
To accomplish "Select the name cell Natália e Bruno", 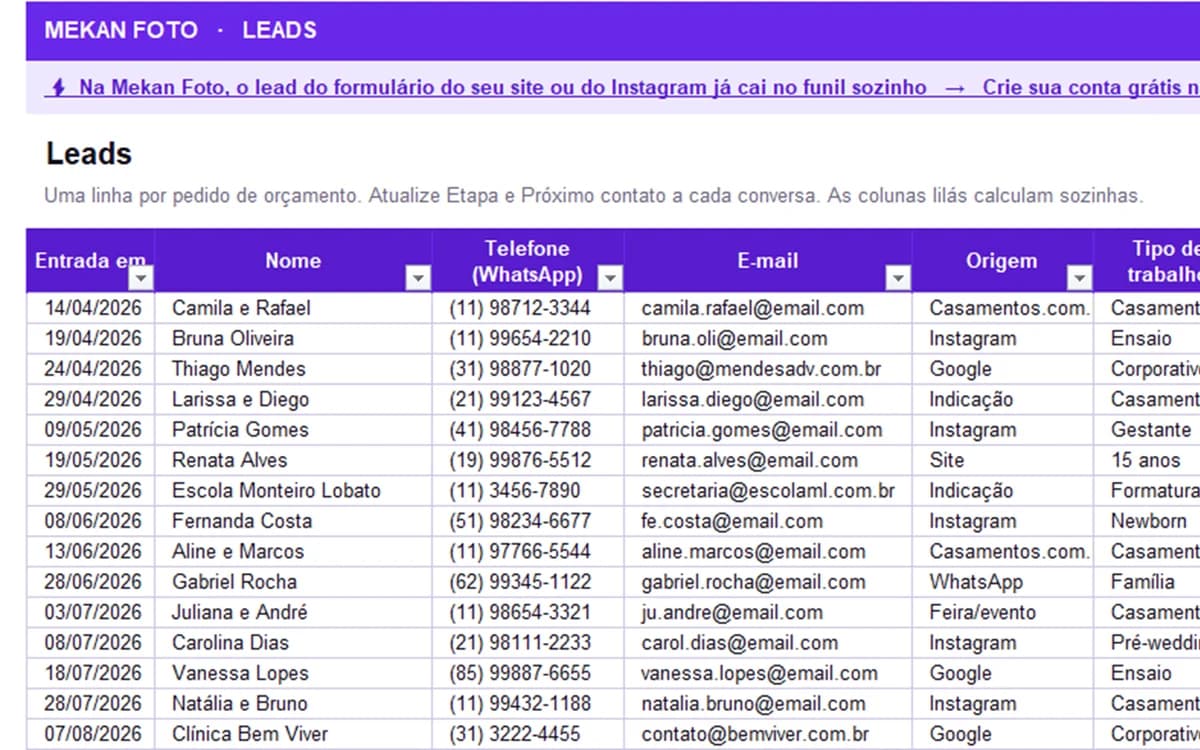I will point(293,703).
